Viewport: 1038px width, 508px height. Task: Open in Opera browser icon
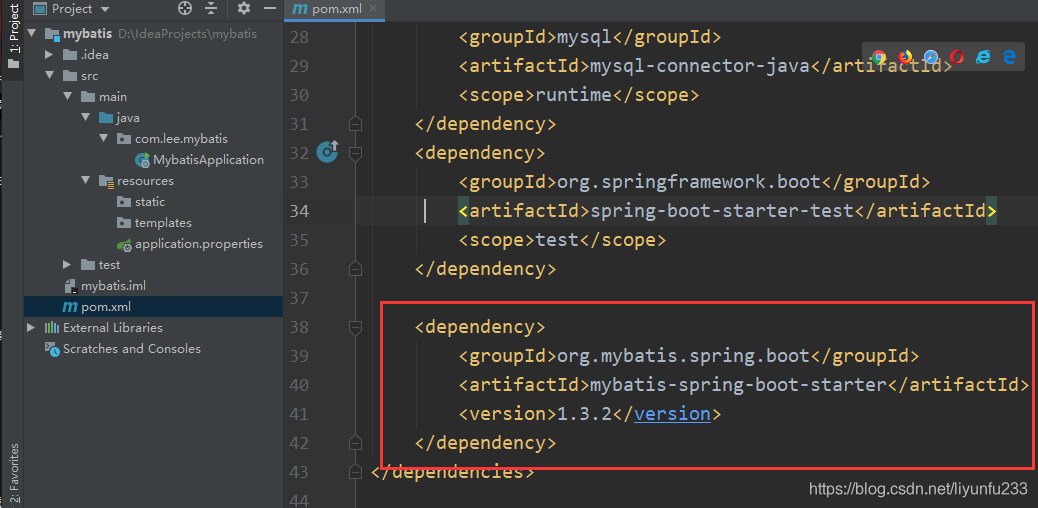coord(957,57)
